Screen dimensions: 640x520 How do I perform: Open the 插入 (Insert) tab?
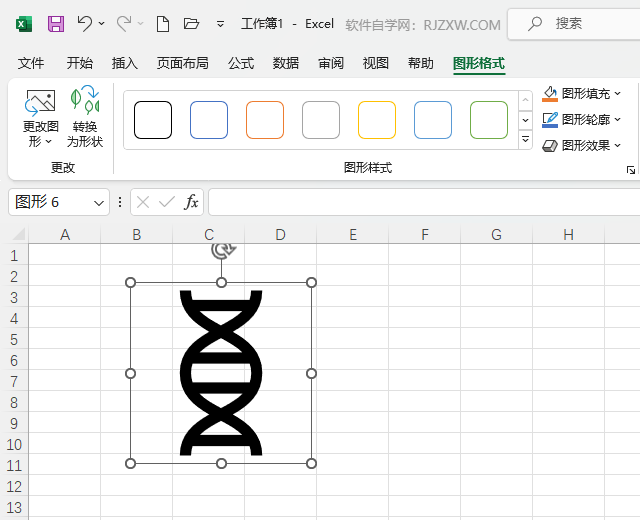click(x=125, y=63)
